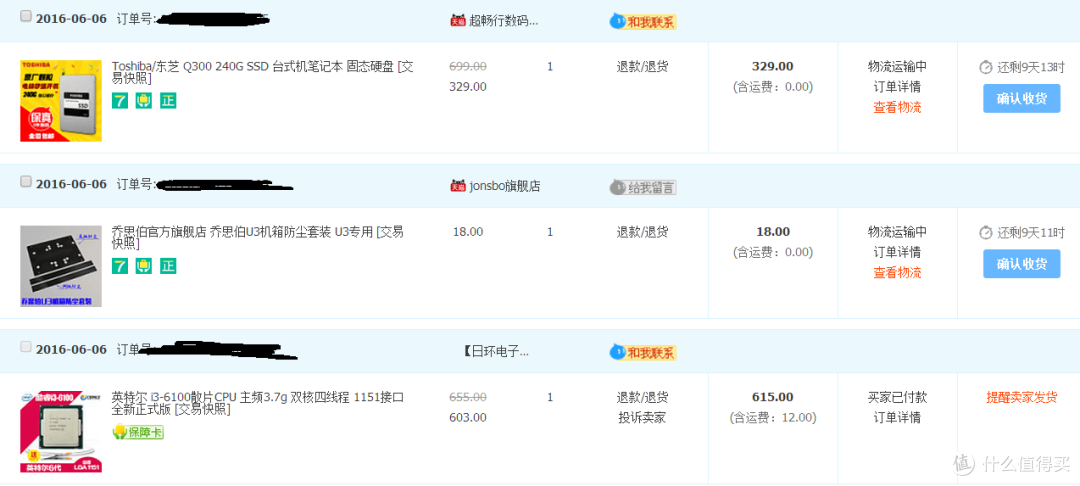Click the Tmall icon beside 超畅行数码
The height and width of the screenshot is (486, 1080).
tap(457, 21)
